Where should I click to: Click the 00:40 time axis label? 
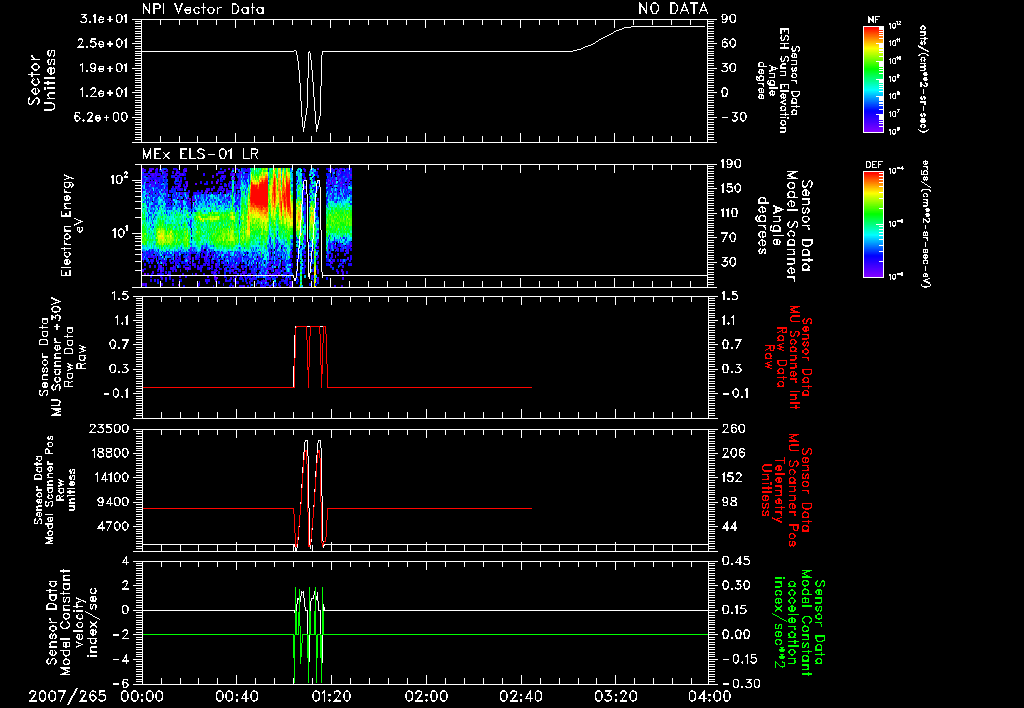coord(236,696)
